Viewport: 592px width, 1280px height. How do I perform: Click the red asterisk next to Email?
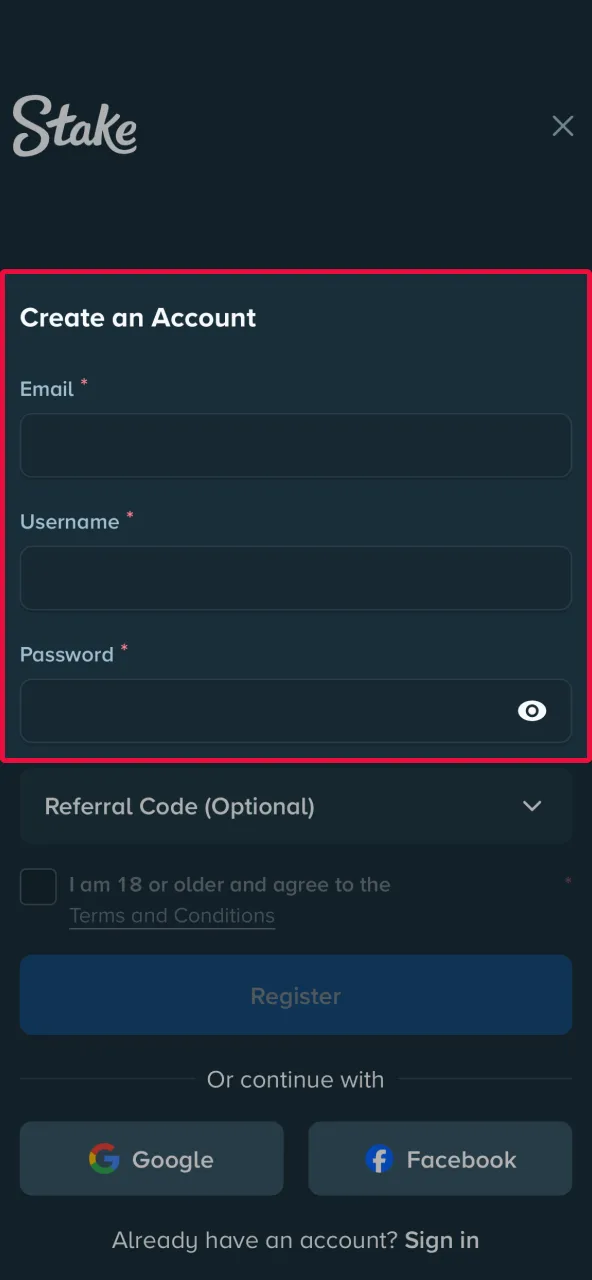pyautogui.click(x=84, y=382)
